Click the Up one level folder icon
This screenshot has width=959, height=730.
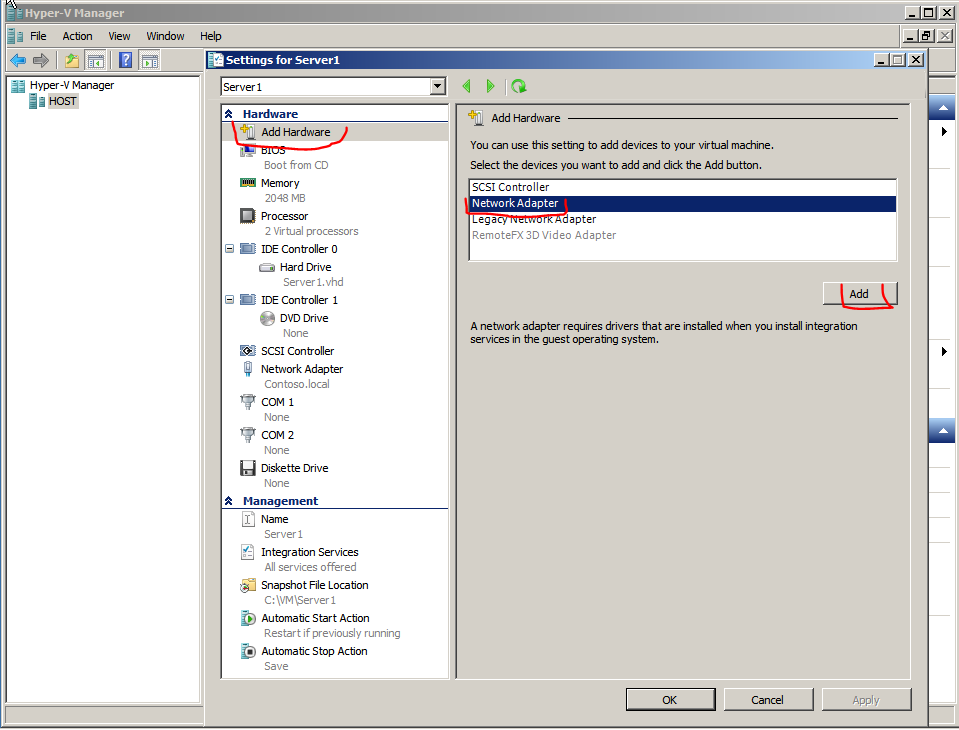pyautogui.click(x=72, y=61)
